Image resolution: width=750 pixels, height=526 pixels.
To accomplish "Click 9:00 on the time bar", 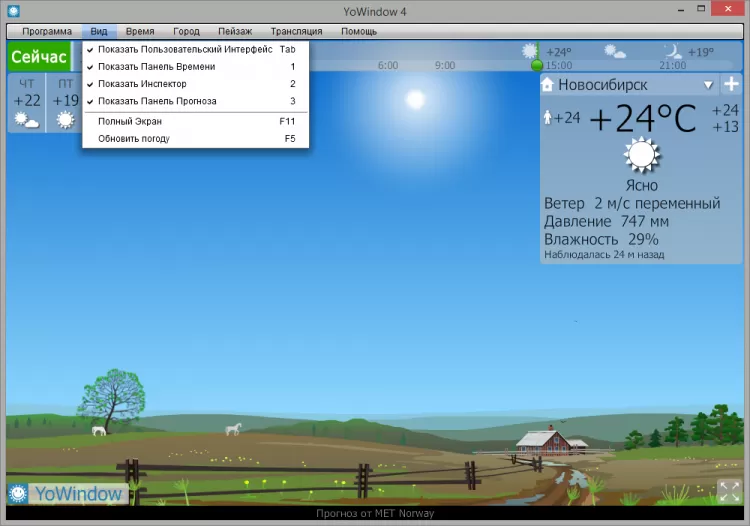I will [x=445, y=66].
